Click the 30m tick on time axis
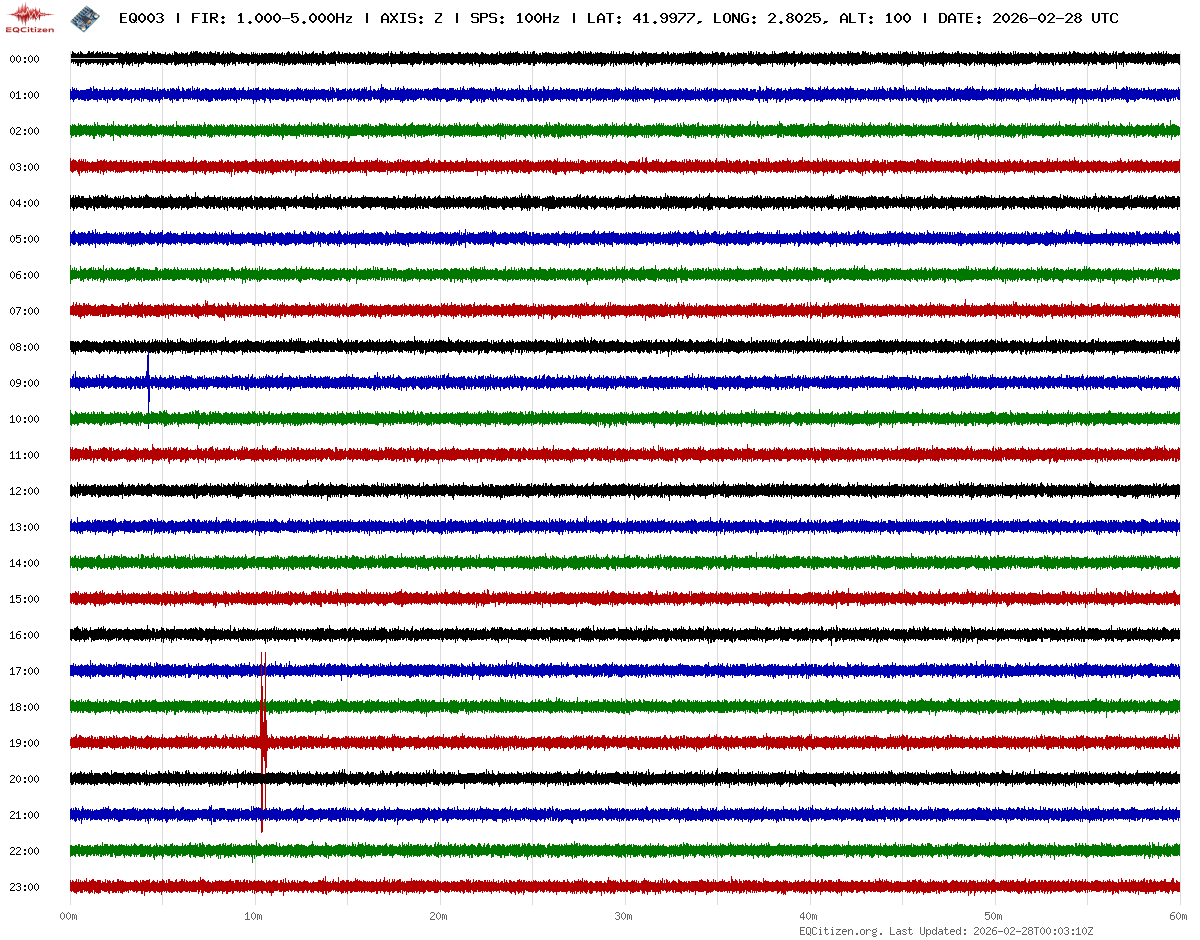1200x940 pixels. [x=624, y=916]
